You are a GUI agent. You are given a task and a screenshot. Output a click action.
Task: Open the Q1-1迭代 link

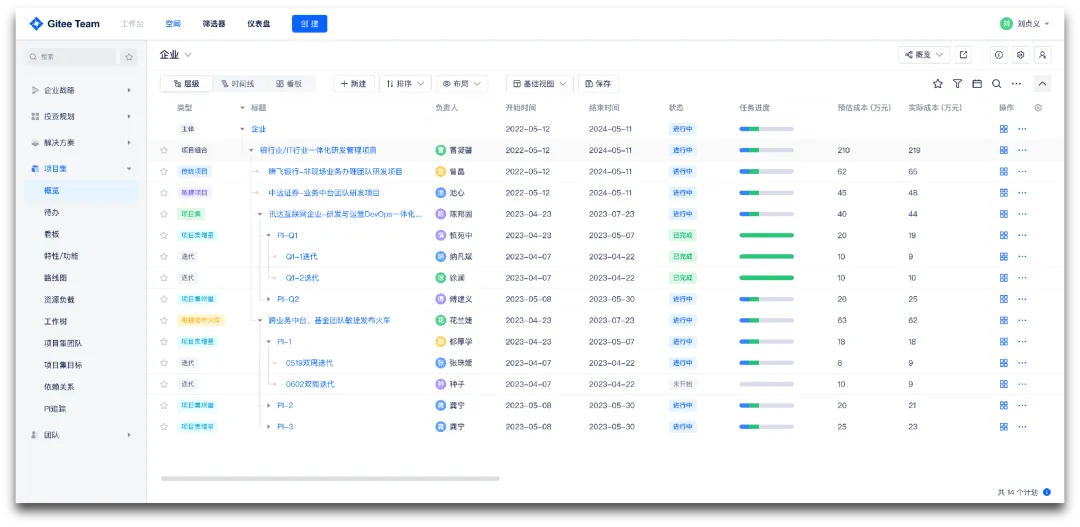coord(302,257)
